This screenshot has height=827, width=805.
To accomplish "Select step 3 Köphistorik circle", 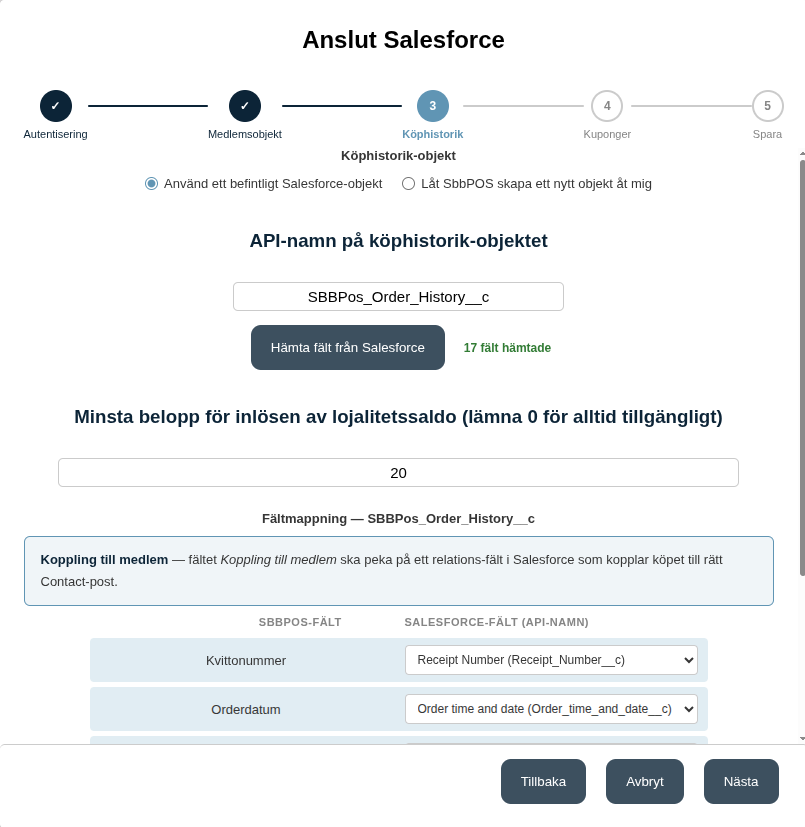I will (x=433, y=106).
